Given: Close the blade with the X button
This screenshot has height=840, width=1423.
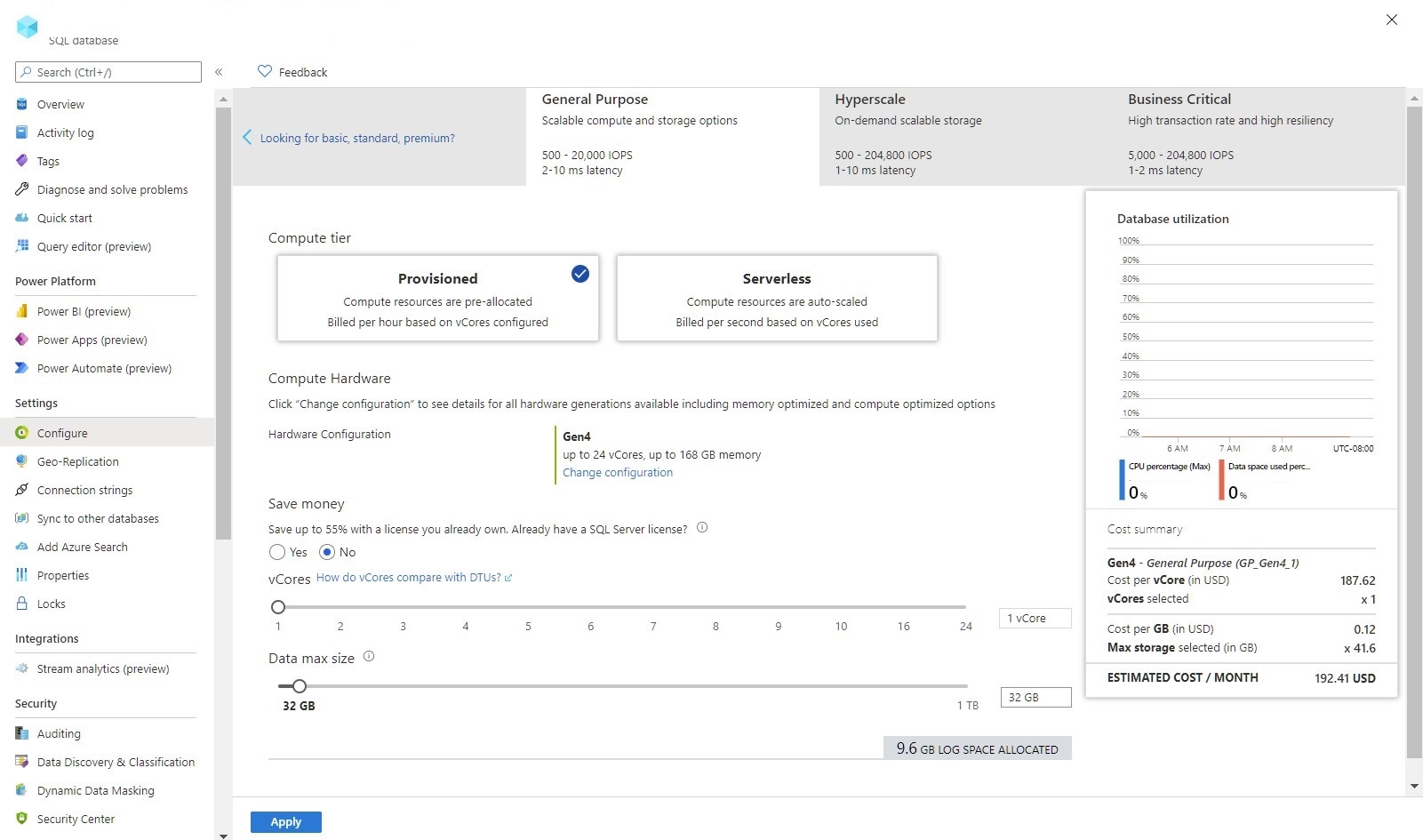Looking at the screenshot, I should point(1392,20).
